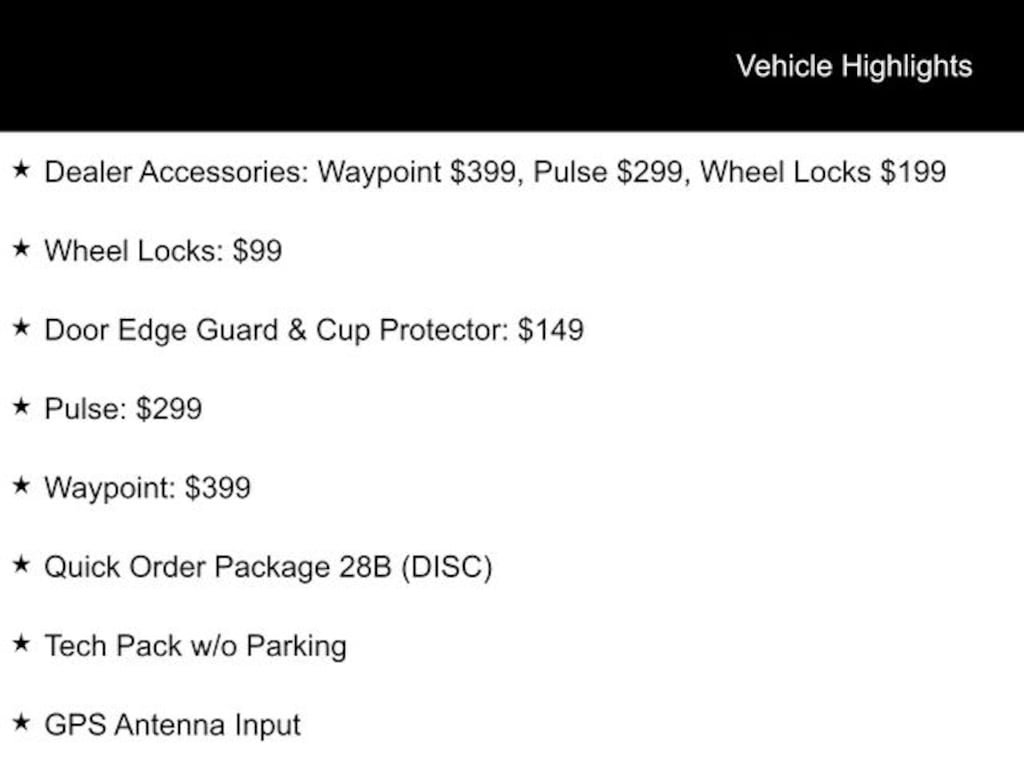Select the star bullet for Pulse: $299
Screen dimensions: 1024x768
(21, 406)
